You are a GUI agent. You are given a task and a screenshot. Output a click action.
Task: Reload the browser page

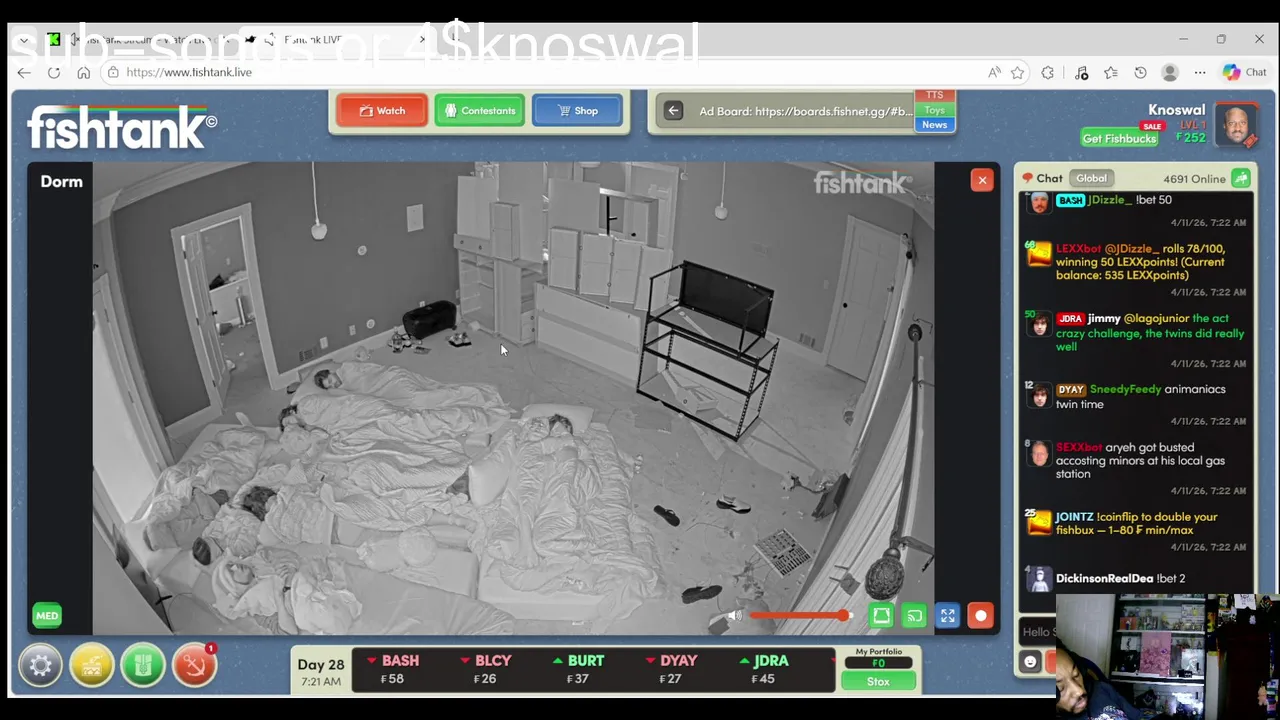pyautogui.click(x=54, y=73)
